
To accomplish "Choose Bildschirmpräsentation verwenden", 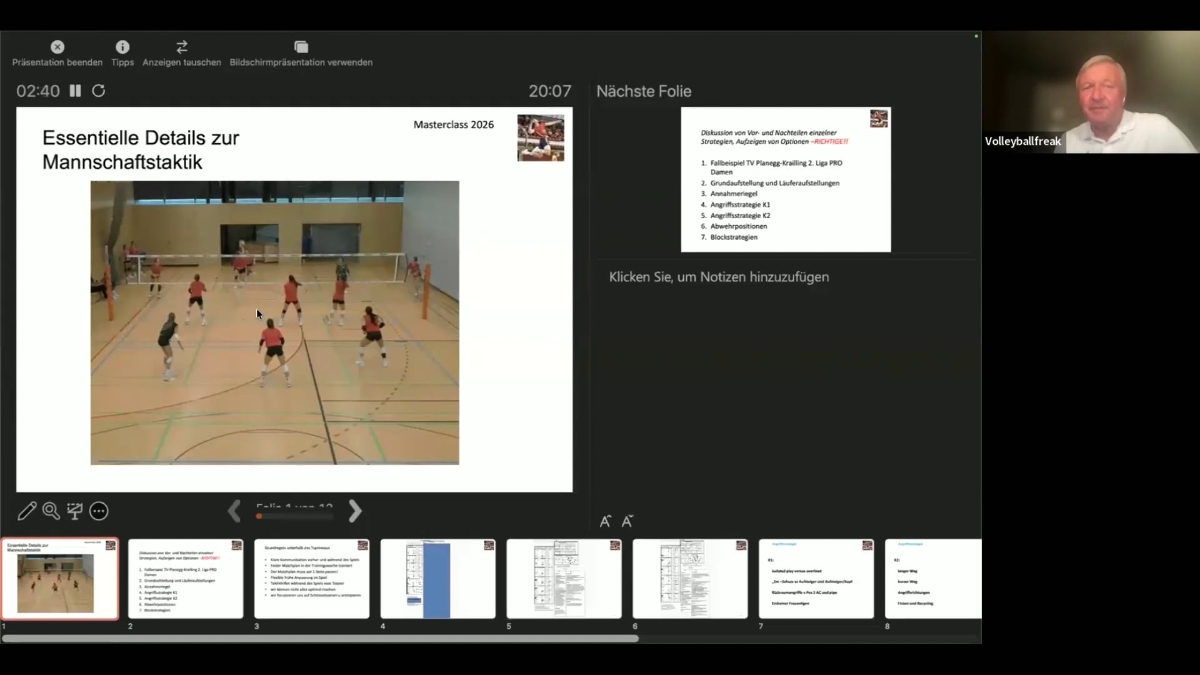I will (301, 47).
